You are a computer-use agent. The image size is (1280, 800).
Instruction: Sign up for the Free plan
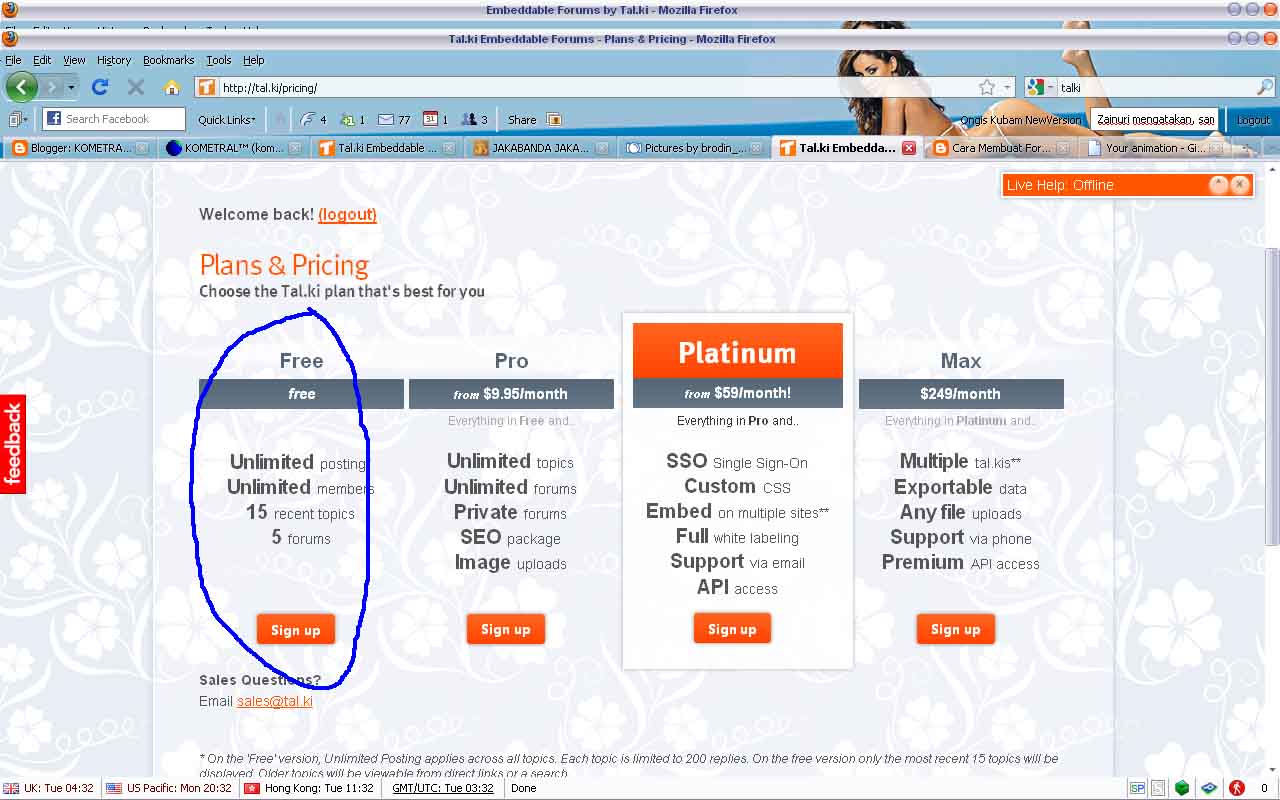tap(295, 630)
